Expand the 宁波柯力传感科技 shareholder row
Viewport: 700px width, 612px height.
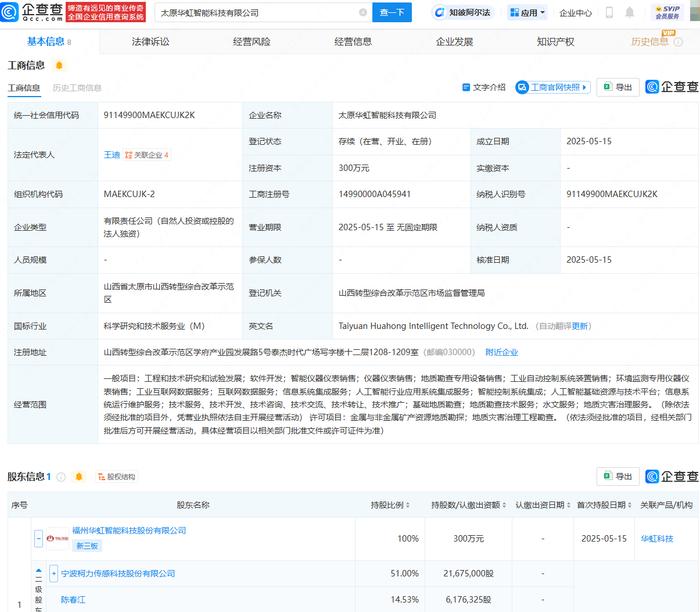coord(54,573)
